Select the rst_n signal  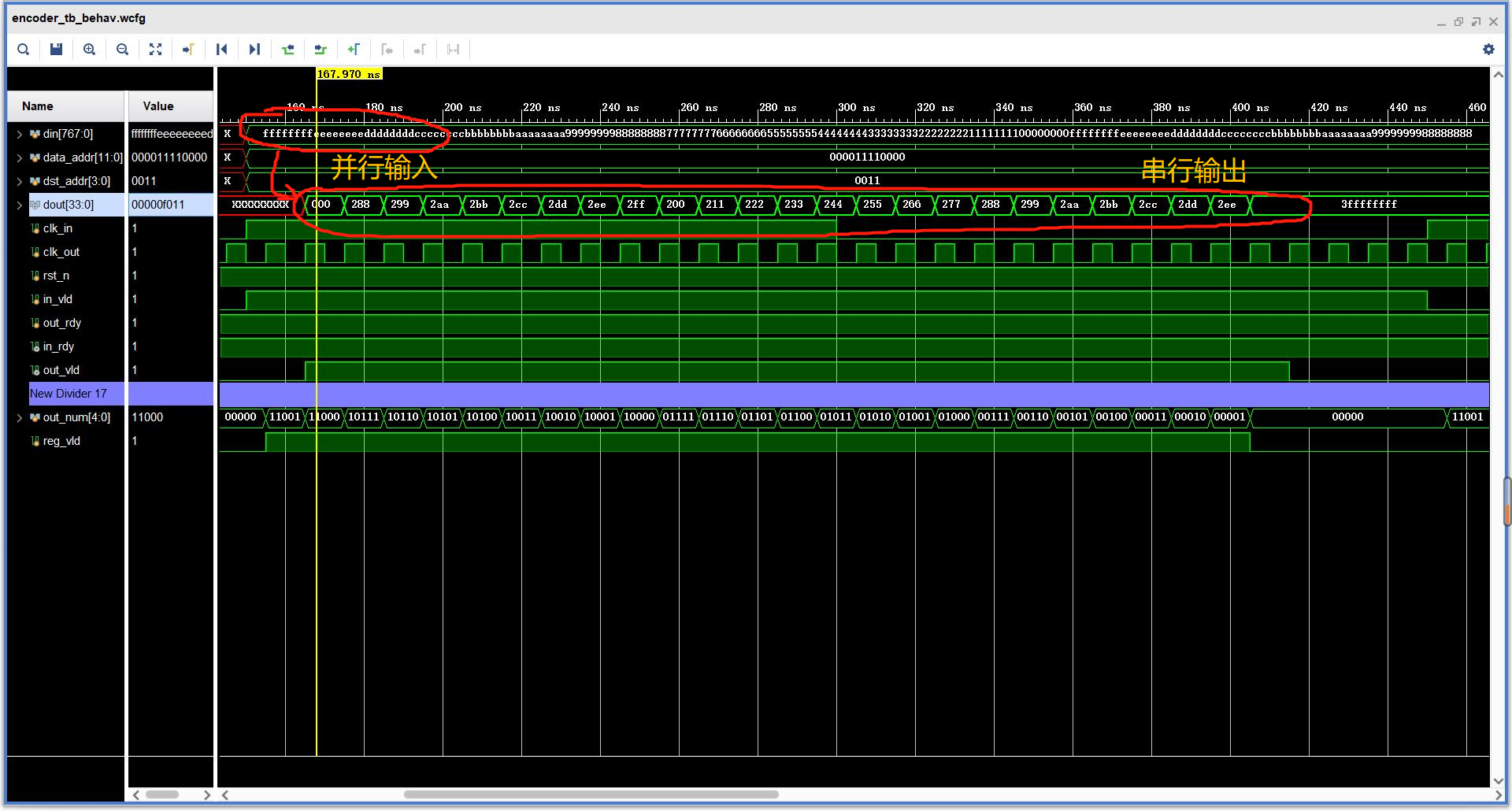click(x=56, y=276)
